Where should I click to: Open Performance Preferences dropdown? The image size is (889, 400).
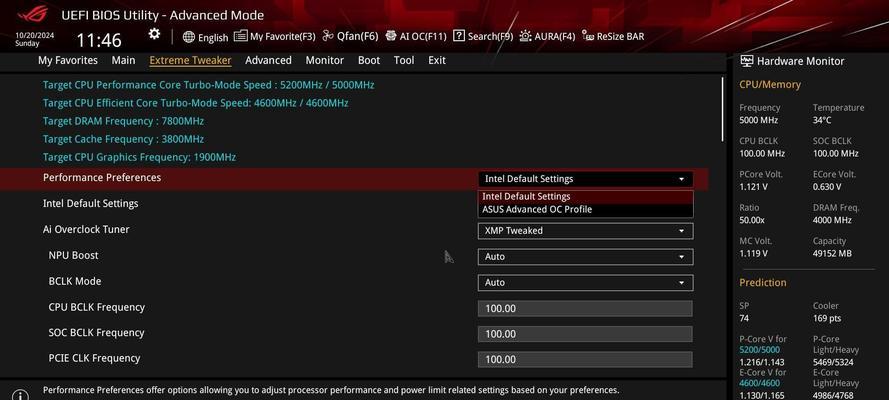[x=585, y=179]
